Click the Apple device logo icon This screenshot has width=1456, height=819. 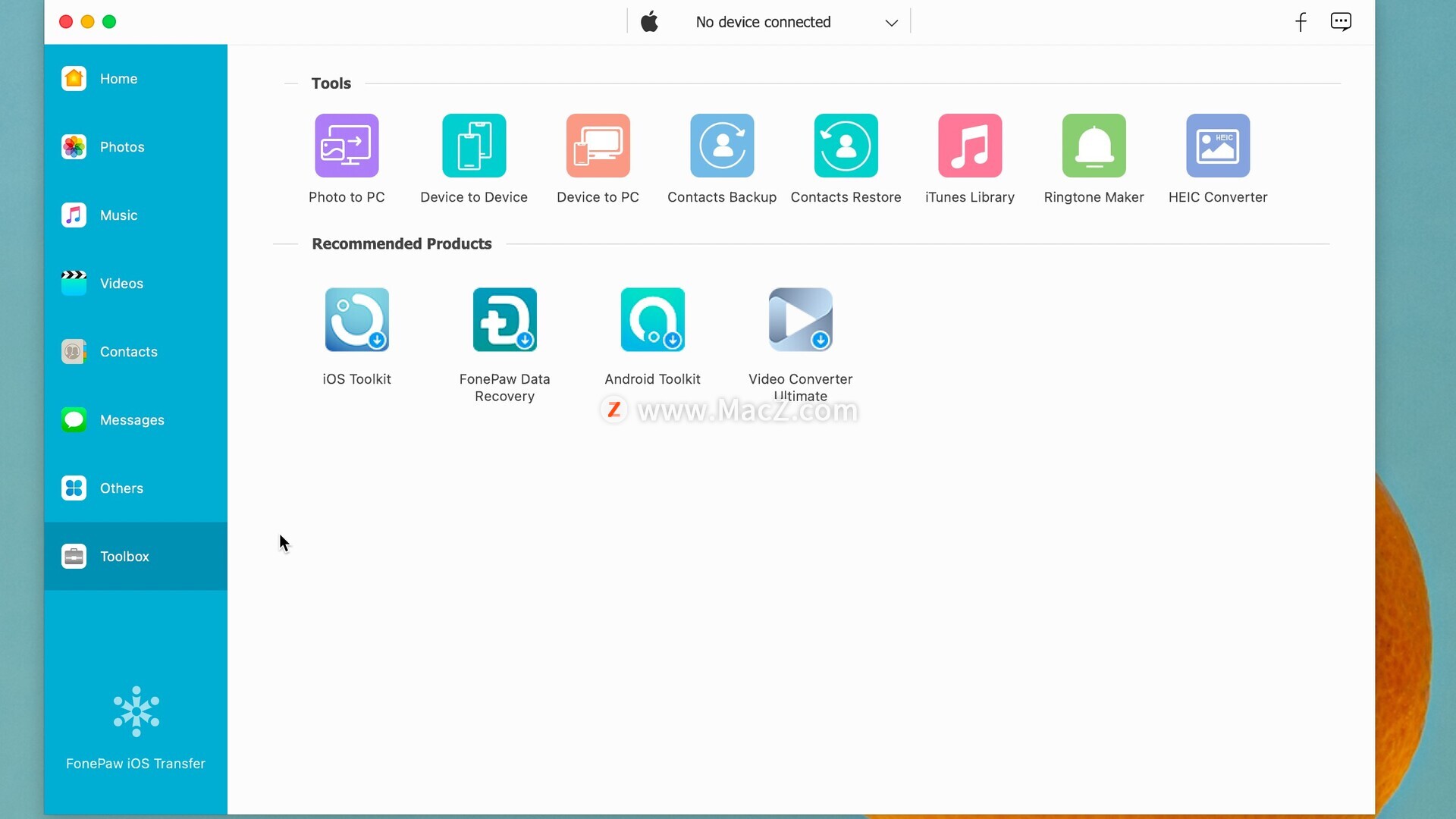[x=650, y=21]
